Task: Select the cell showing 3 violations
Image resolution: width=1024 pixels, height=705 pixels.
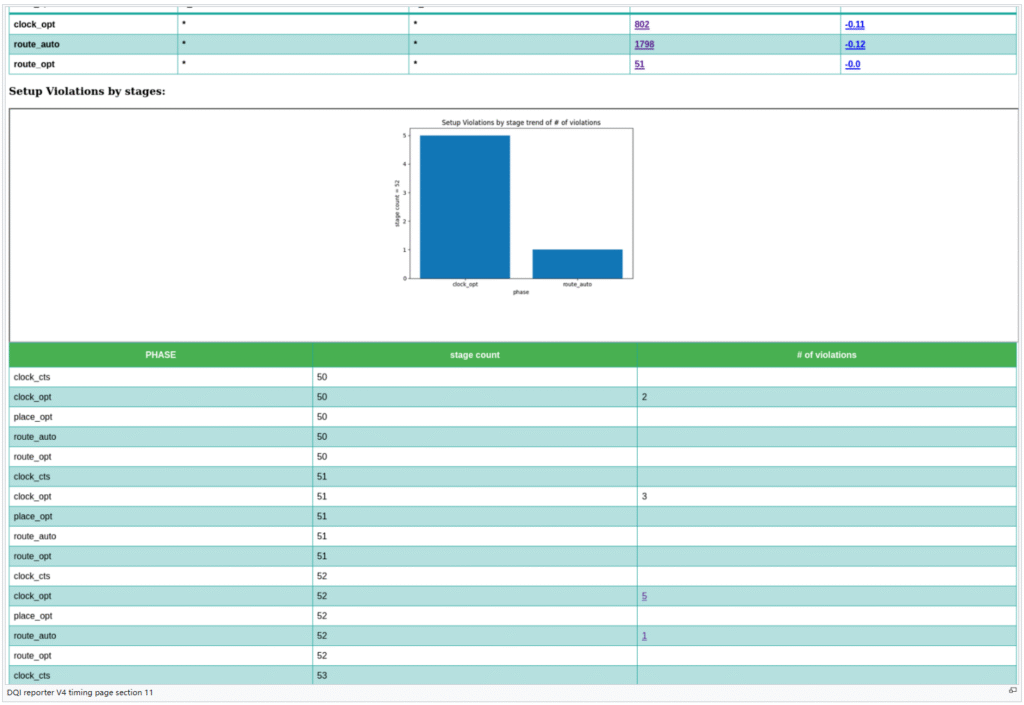Action: pos(644,496)
